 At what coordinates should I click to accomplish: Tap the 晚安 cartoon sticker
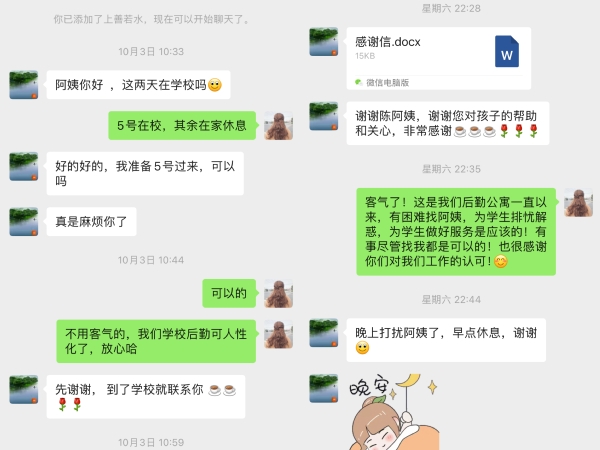click(x=393, y=412)
